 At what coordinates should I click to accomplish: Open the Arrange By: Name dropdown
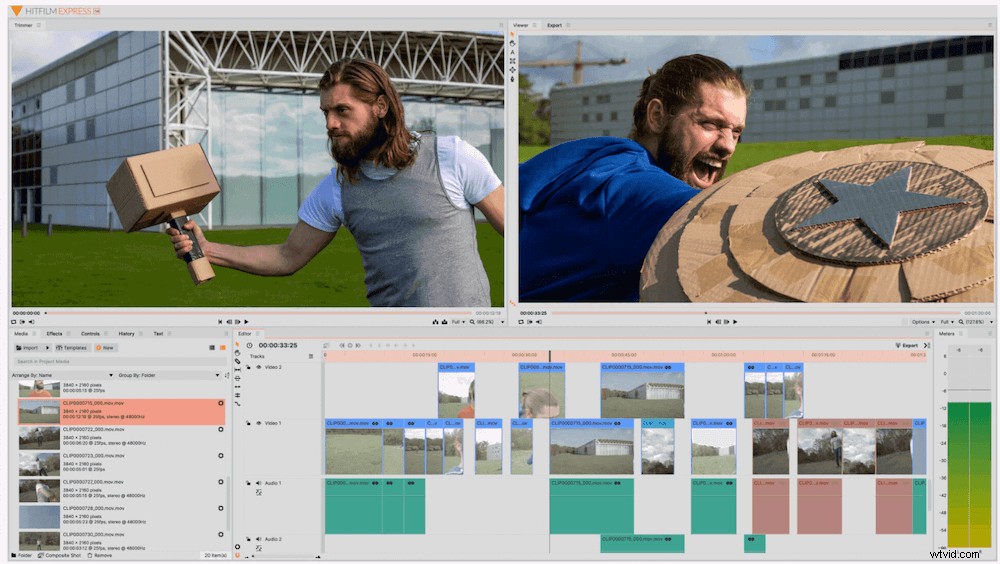pos(62,375)
